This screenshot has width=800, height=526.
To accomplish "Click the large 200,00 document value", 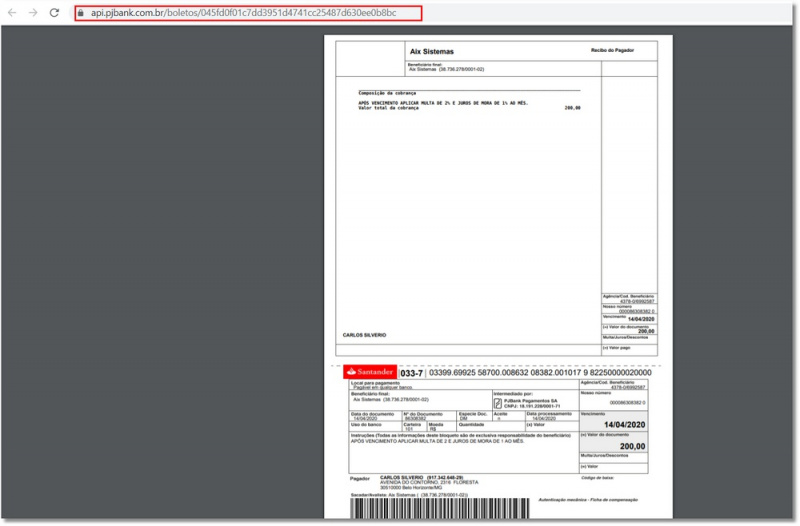I will coord(632,446).
